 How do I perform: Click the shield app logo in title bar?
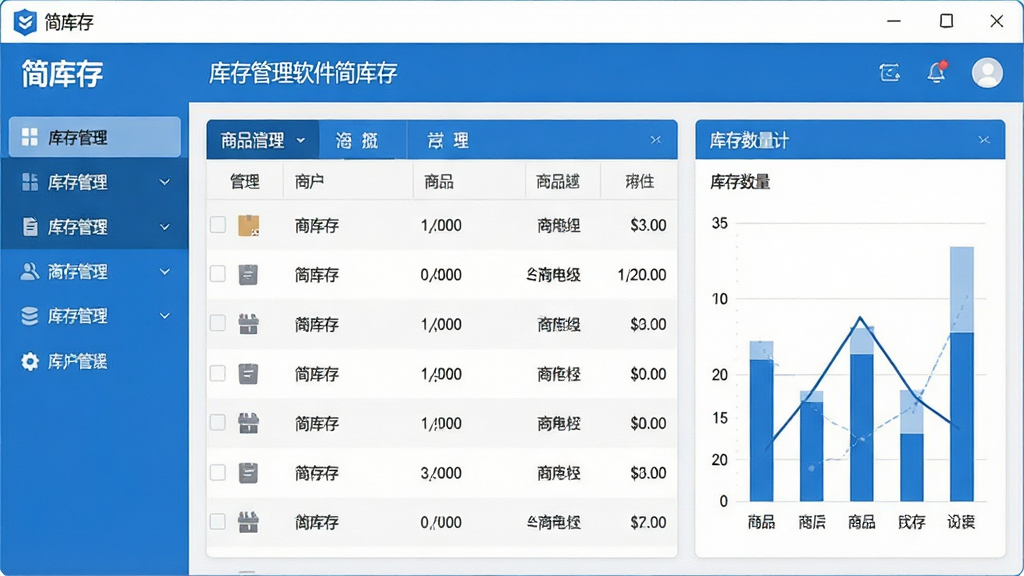pyautogui.click(x=25, y=22)
